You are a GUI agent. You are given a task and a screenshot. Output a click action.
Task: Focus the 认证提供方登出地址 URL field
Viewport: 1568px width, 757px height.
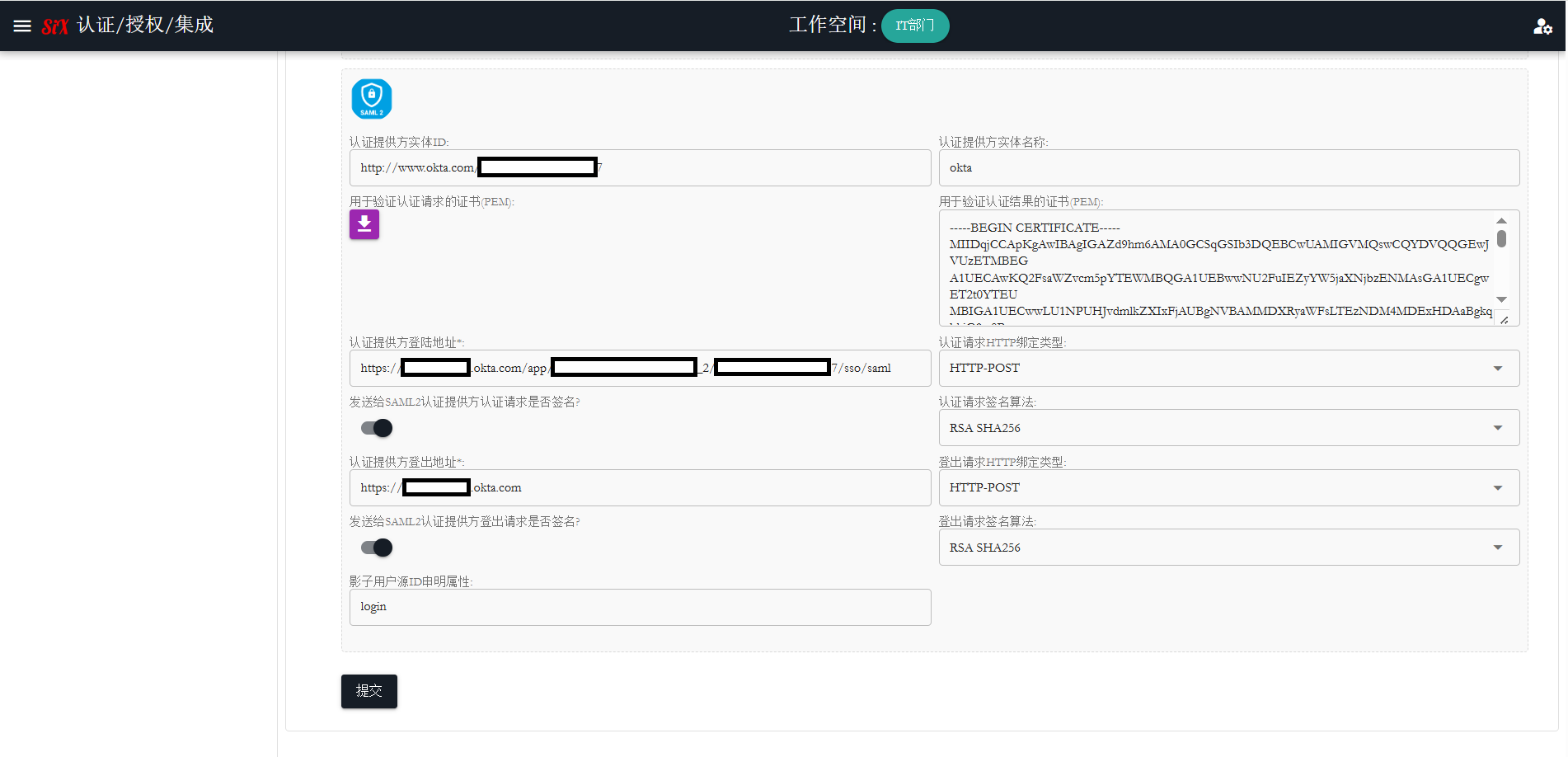click(641, 487)
